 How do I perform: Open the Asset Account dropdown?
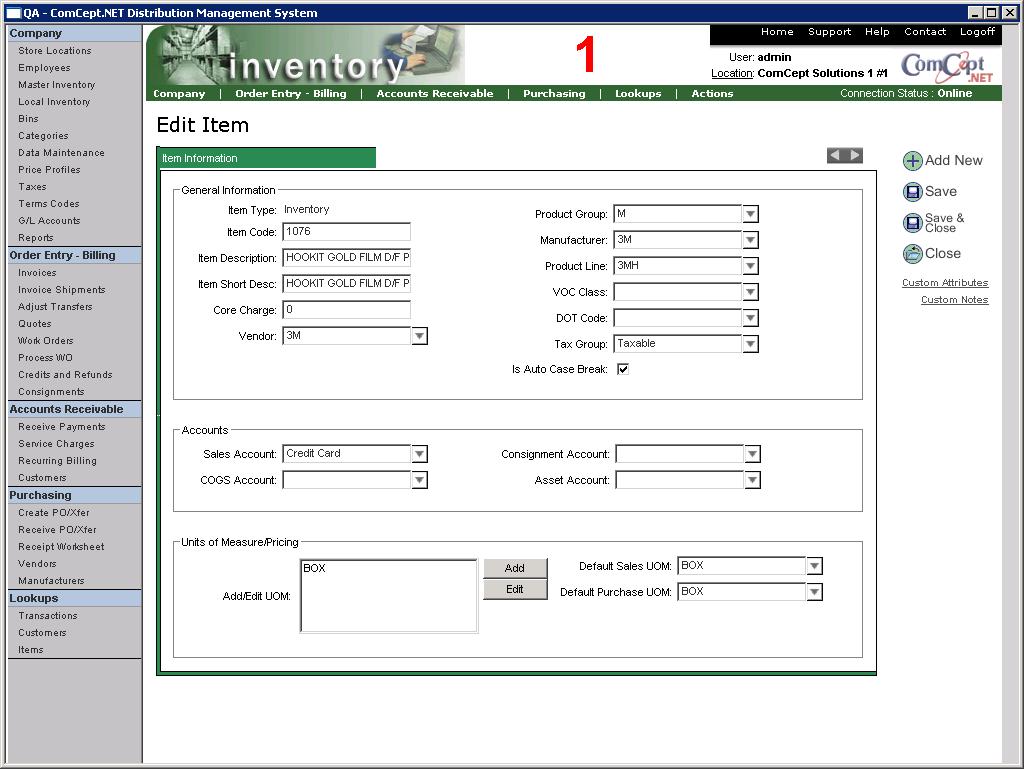(752, 480)
